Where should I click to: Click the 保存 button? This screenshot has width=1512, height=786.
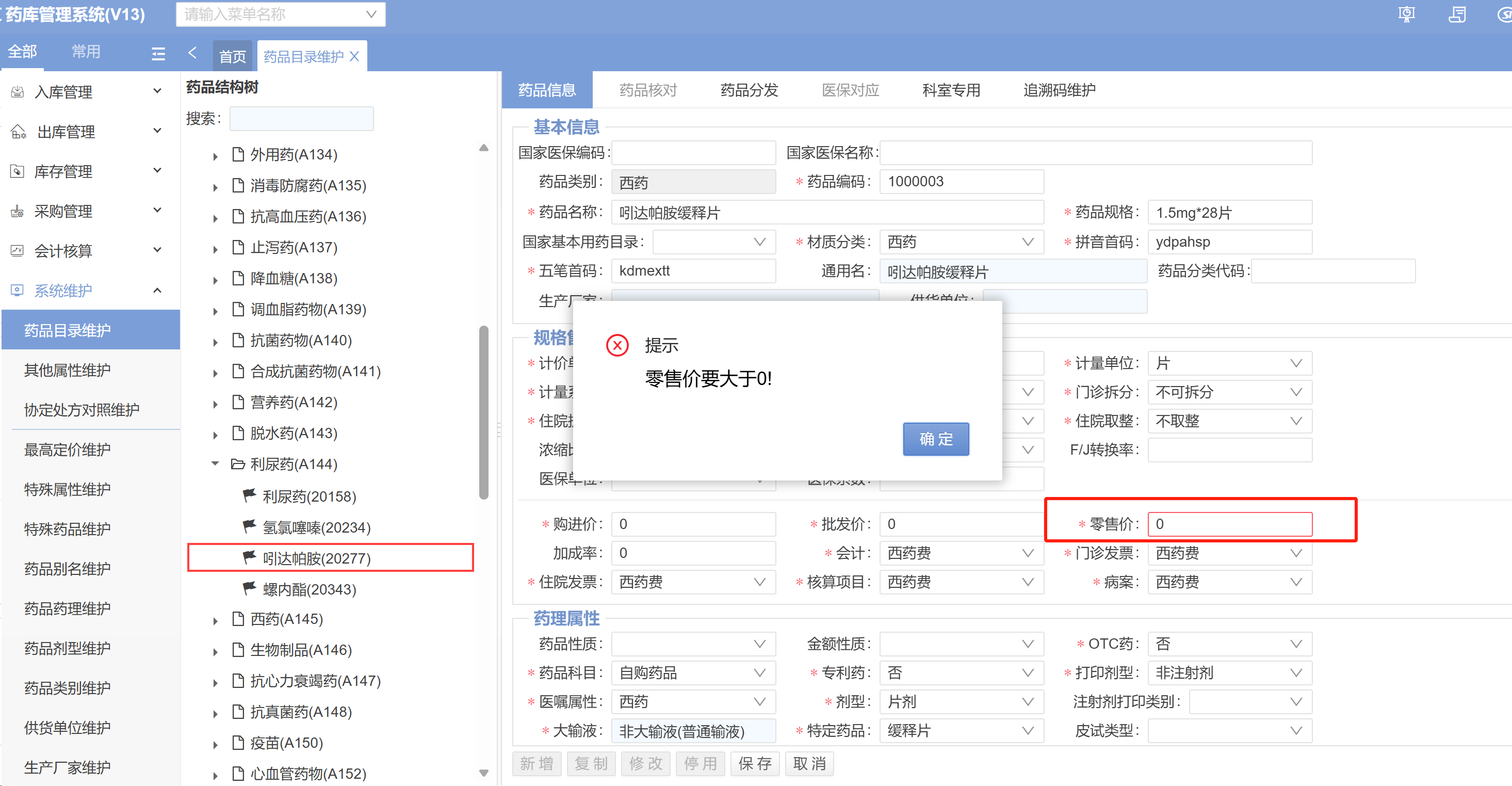point(754,763)
